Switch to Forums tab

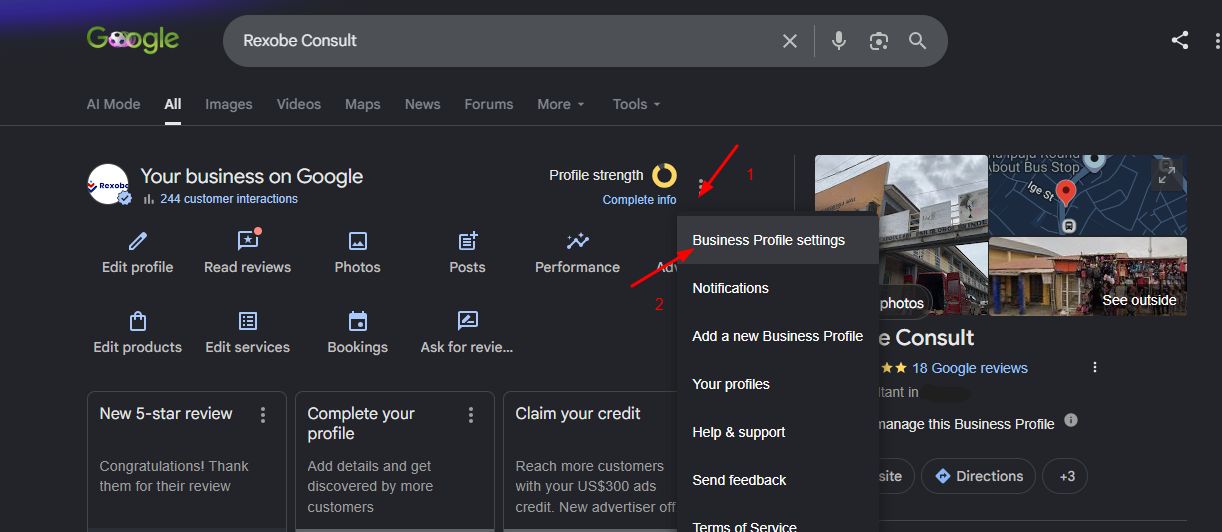click(x=489, y=104)
